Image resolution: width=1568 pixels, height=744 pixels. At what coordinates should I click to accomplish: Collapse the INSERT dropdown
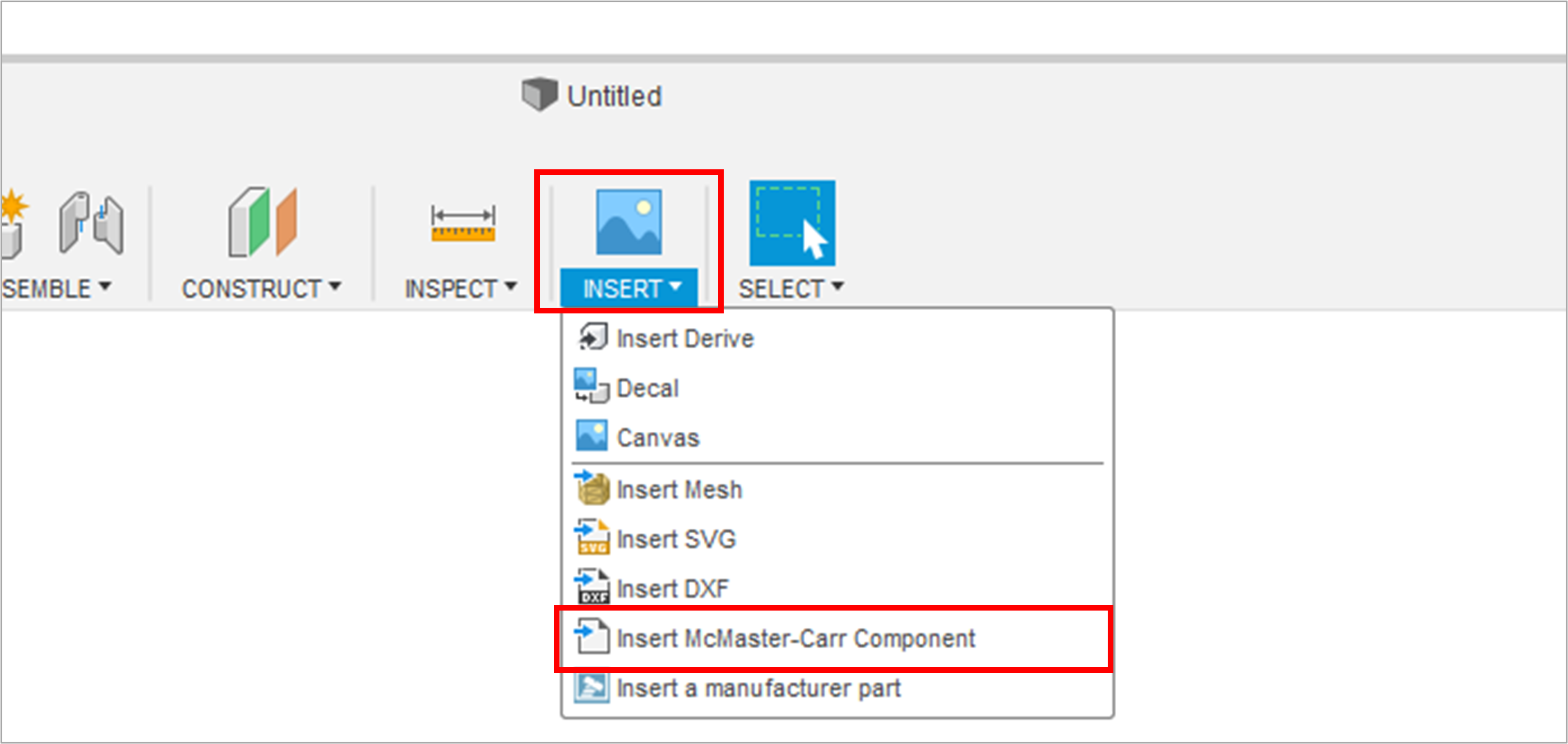(629, 288)
